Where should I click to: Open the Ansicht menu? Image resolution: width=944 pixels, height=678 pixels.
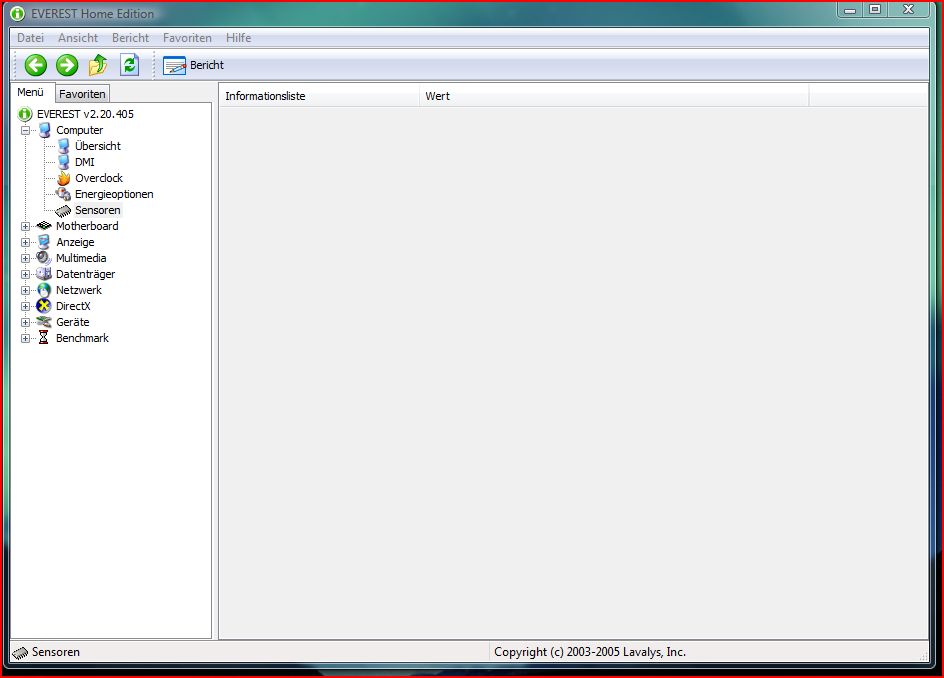78,37
